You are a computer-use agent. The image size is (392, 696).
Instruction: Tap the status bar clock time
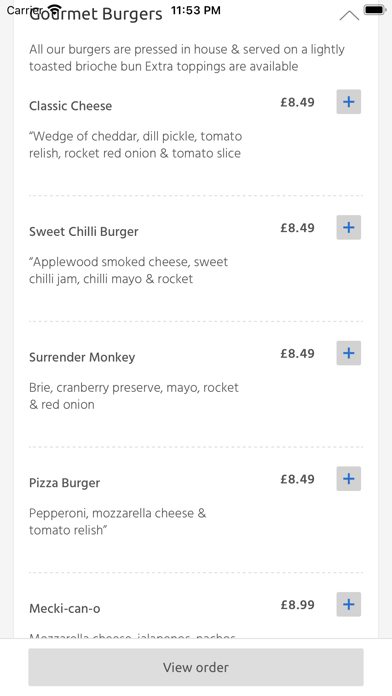[196, 10]
